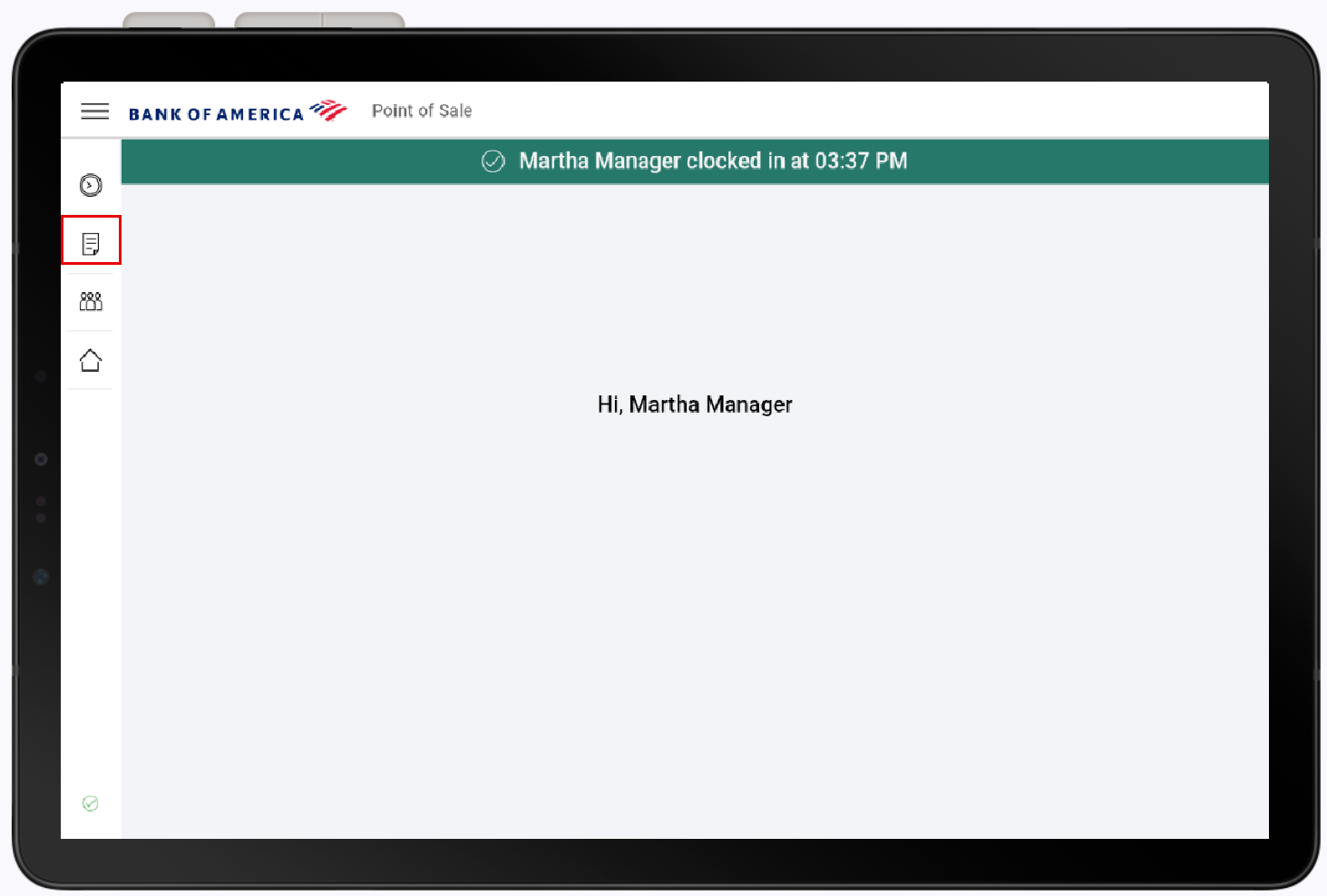Screen dimensions: 1327x896
Task: Click the red and blue flag logo
Action: (328, 111)
